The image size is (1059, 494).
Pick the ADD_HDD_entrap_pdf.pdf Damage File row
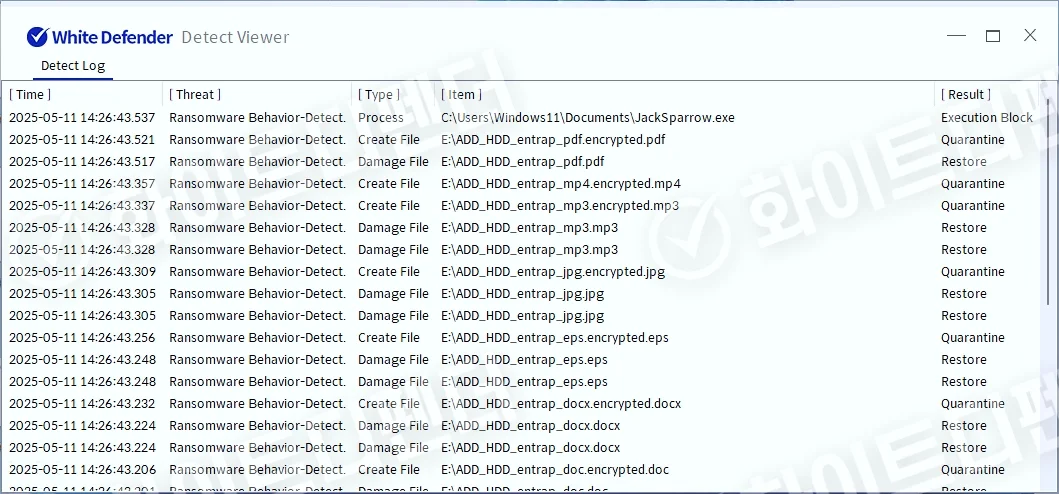(522, 162)
